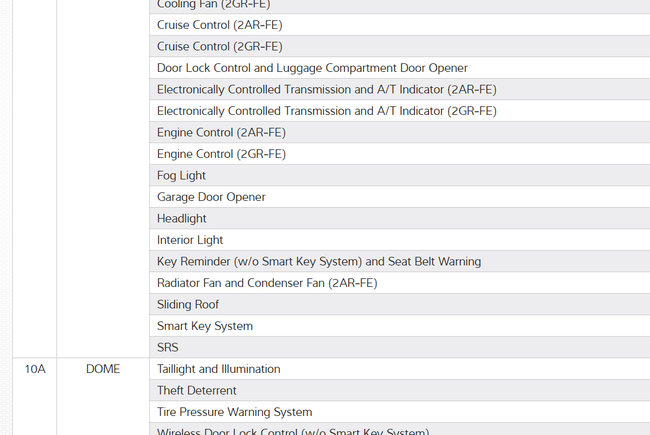Select the Fog Light row
Viewport: 650px width, 435px height.
[181, 176]
